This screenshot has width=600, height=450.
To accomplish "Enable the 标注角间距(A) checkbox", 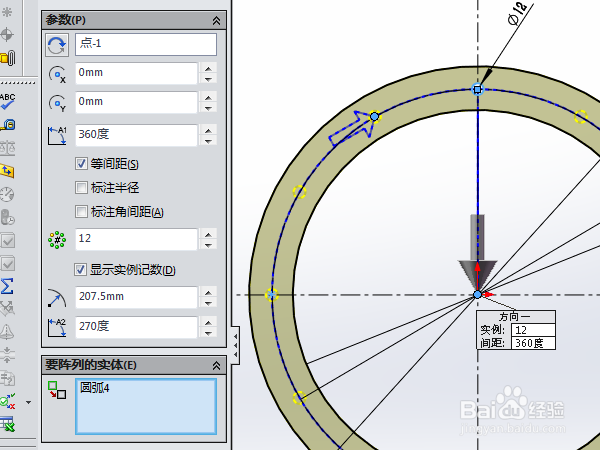I will click(81, 211).
